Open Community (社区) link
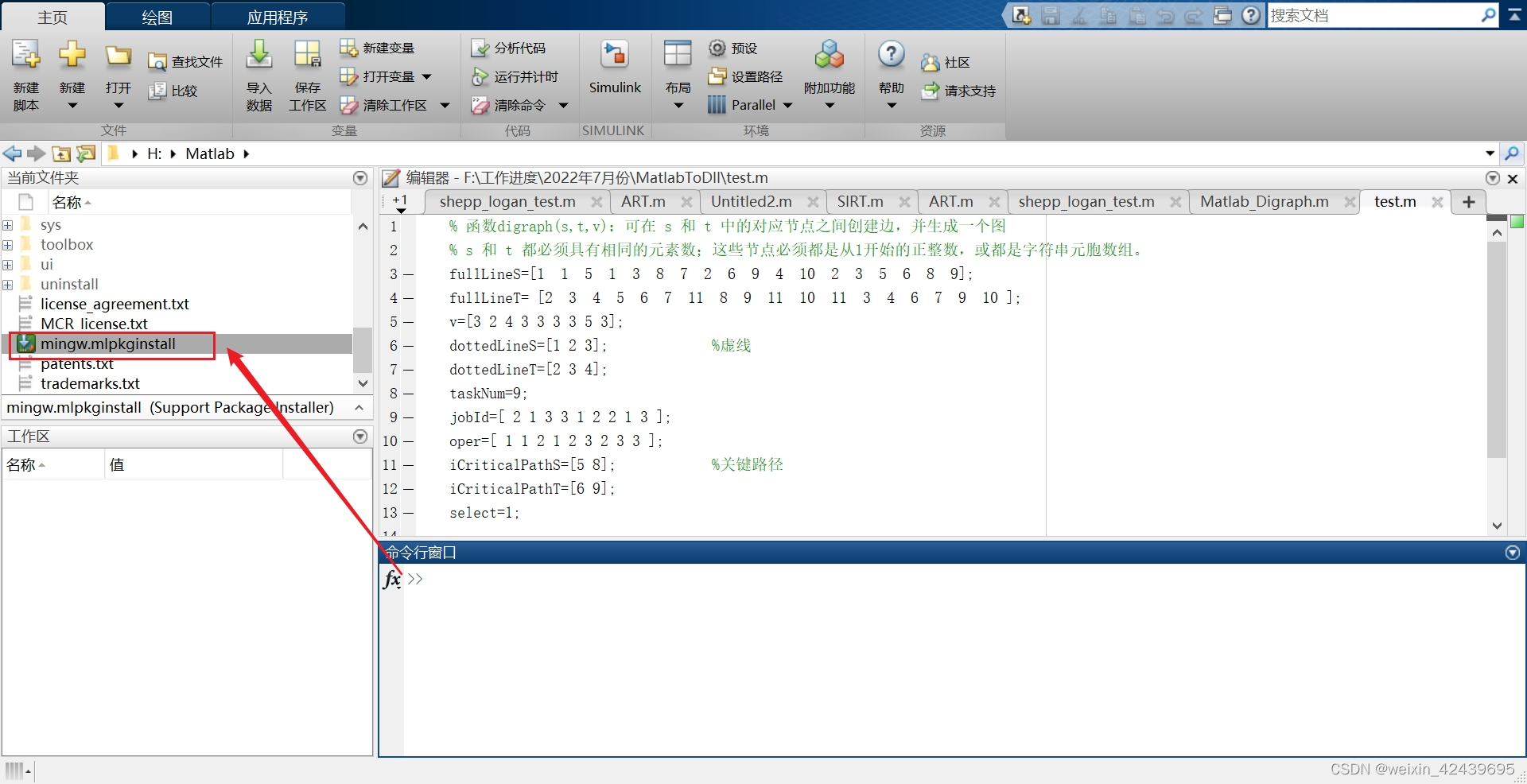The image size is (1527, 784). (946, 63)
